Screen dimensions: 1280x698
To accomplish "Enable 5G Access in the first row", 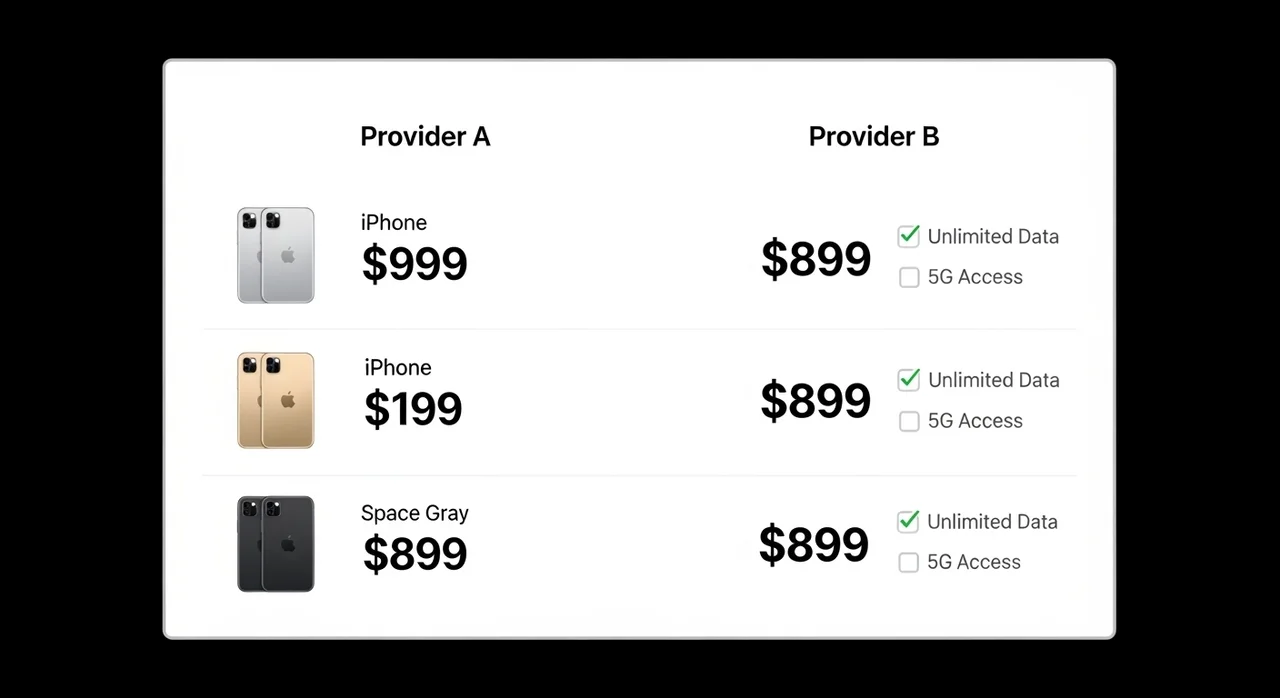I will coord(909,277).
